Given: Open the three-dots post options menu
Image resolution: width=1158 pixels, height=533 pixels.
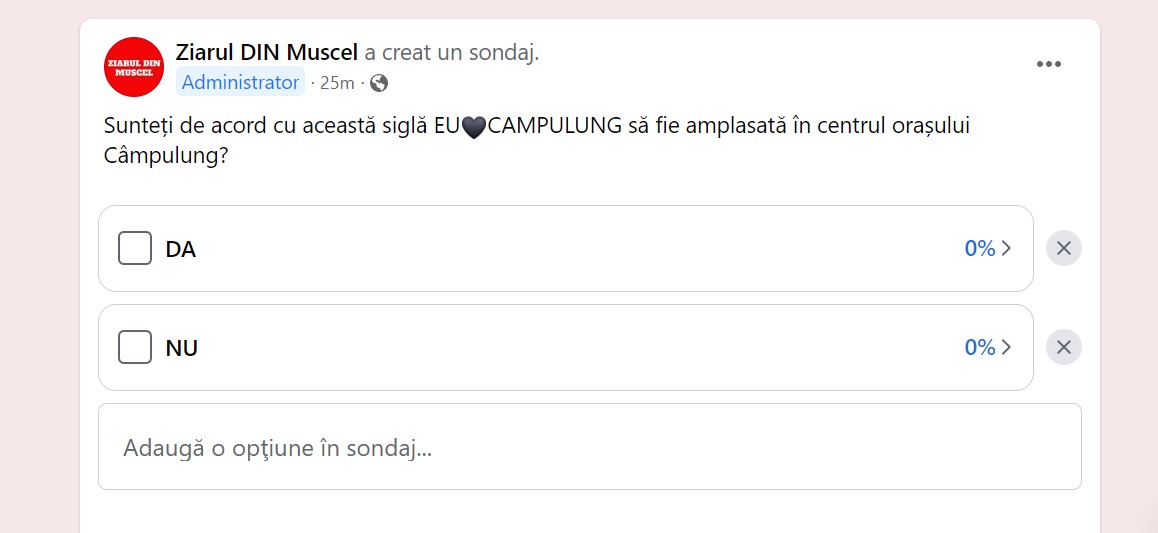Looking at the screenshot, I should coord(1049,64).
